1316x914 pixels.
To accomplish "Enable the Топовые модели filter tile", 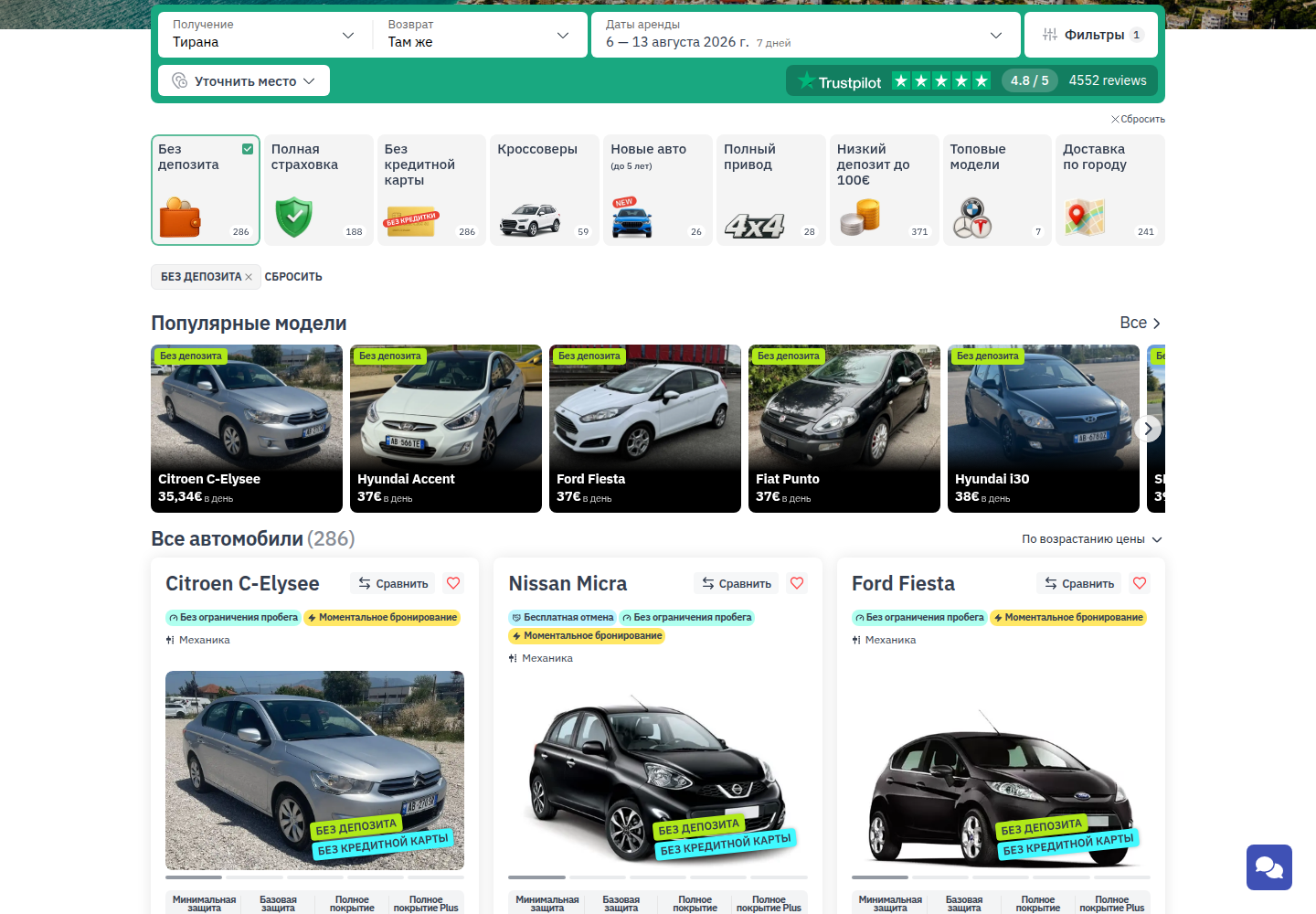I will (x=997, y=190).
